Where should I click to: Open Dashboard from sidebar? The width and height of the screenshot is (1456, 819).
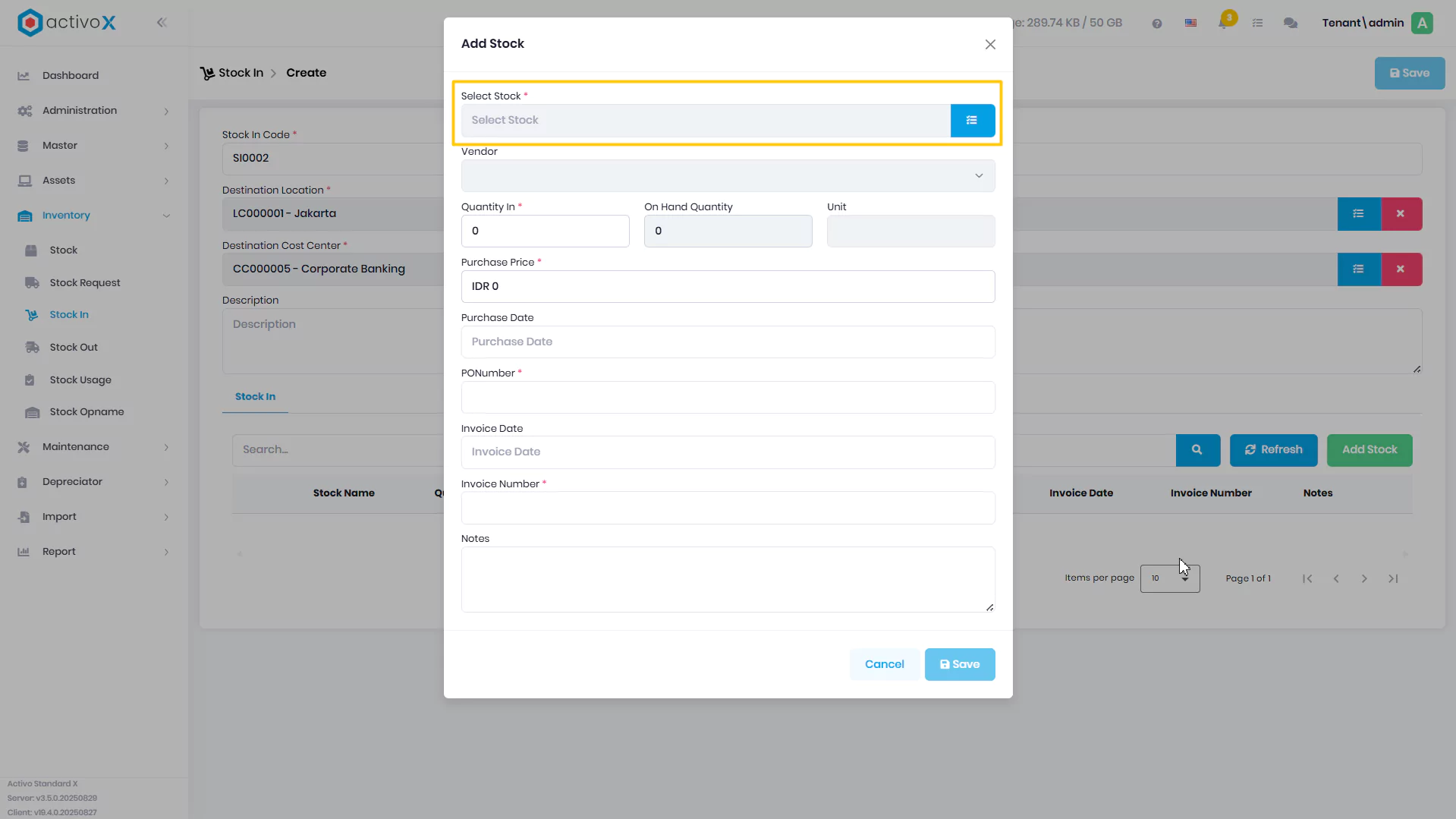71,76
